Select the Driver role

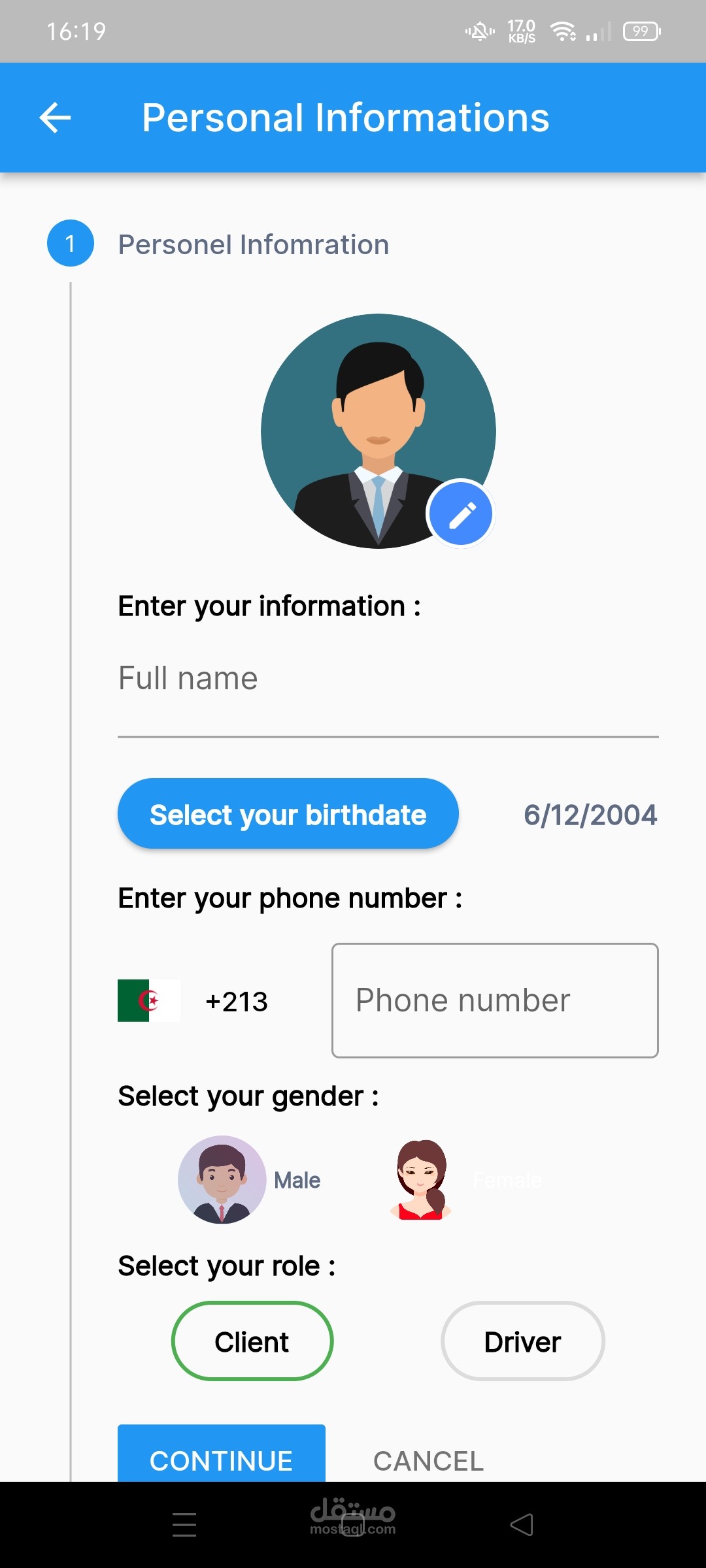point(522,1341)
